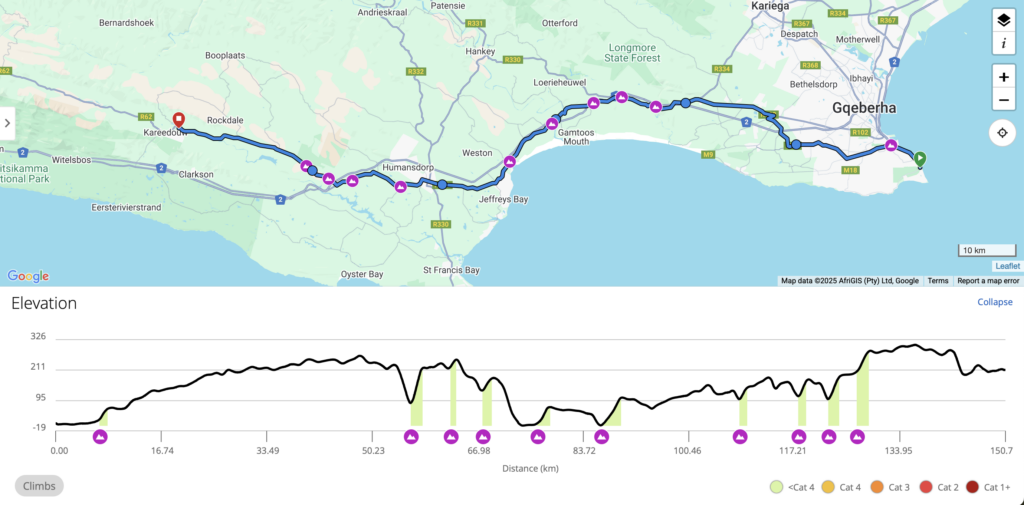Click the Cat 1+ legend swatch

click(x=974, y=487)
